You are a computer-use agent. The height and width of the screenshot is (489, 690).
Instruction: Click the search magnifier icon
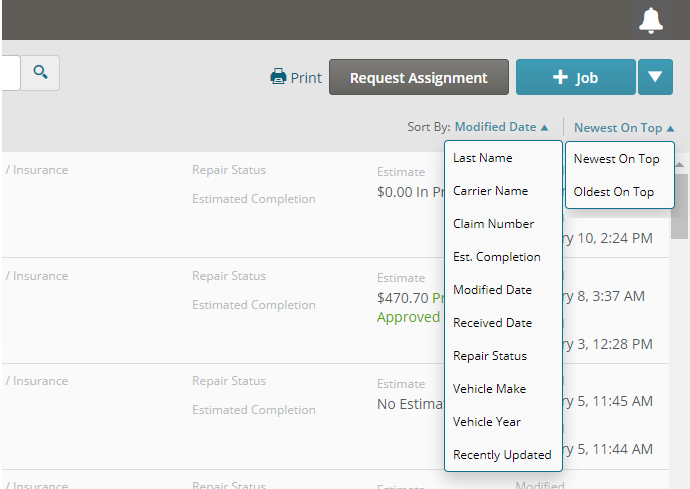tap(40, 72)
